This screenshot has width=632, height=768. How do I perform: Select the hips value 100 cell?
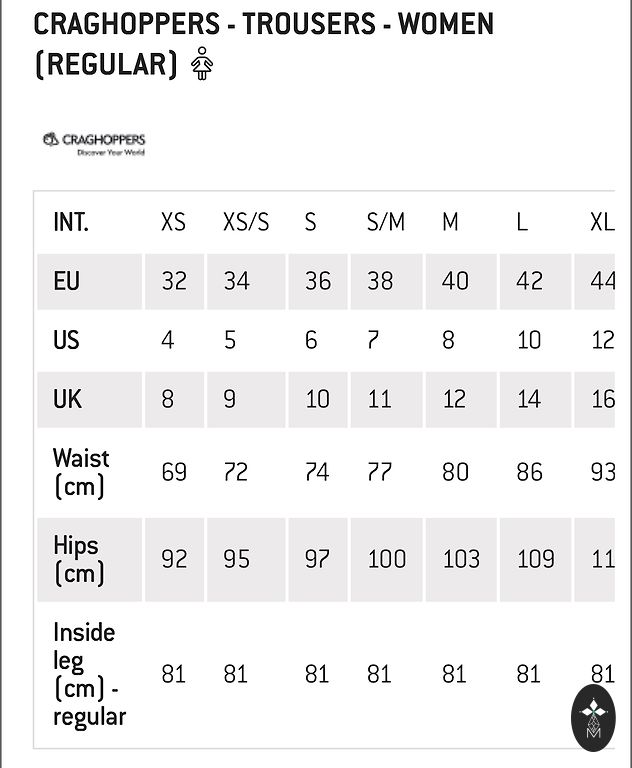pos(386,559)
